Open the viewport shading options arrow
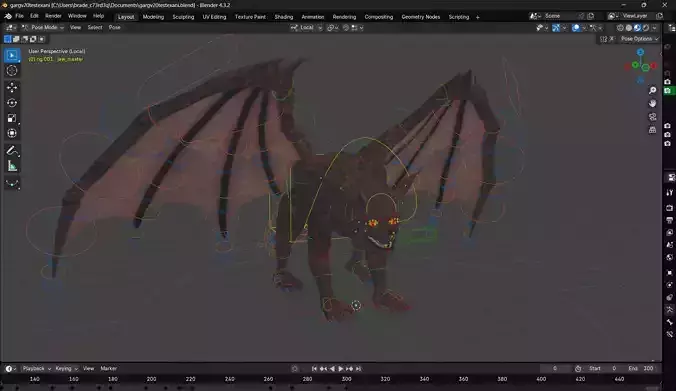 tap(654, 28)
